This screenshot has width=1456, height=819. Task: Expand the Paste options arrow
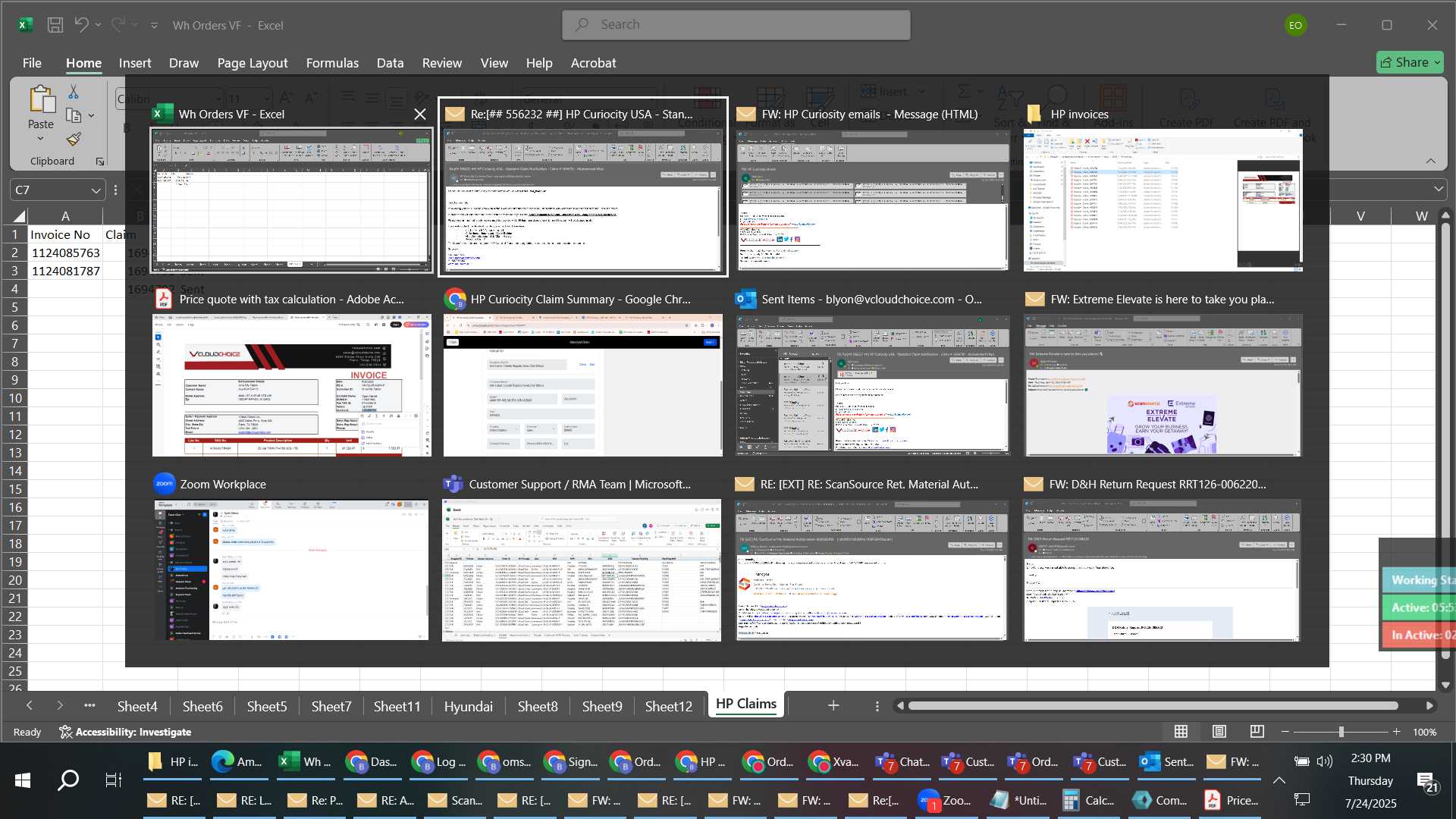click(41, 139)
